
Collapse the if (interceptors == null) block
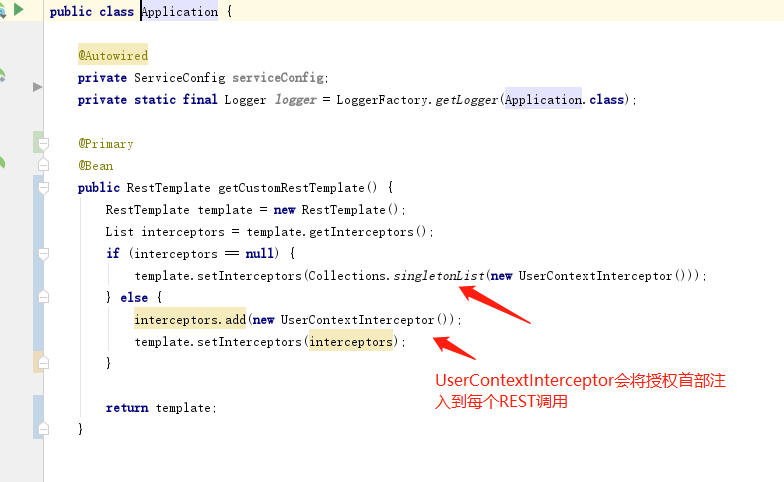[44, 254]
